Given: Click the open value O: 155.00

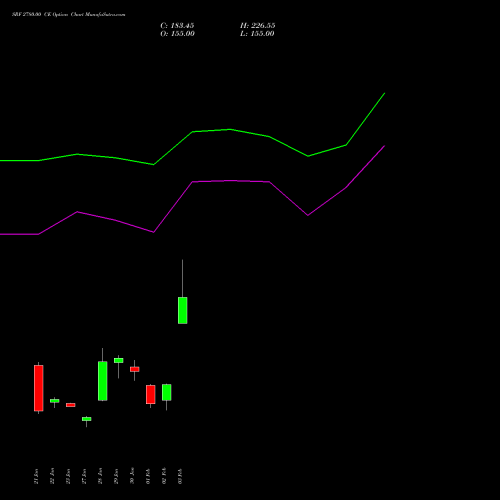Looking at the screenshot, I should pyautogui.click(x=177, y=34).
